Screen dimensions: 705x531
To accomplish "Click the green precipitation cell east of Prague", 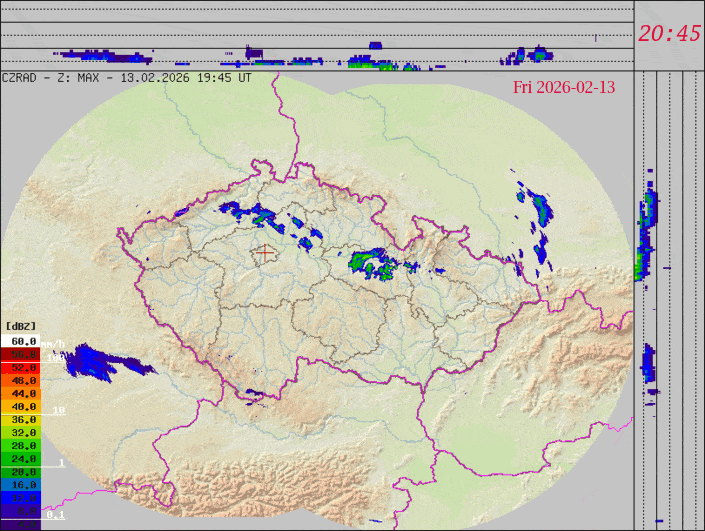I will coord(374,263).
